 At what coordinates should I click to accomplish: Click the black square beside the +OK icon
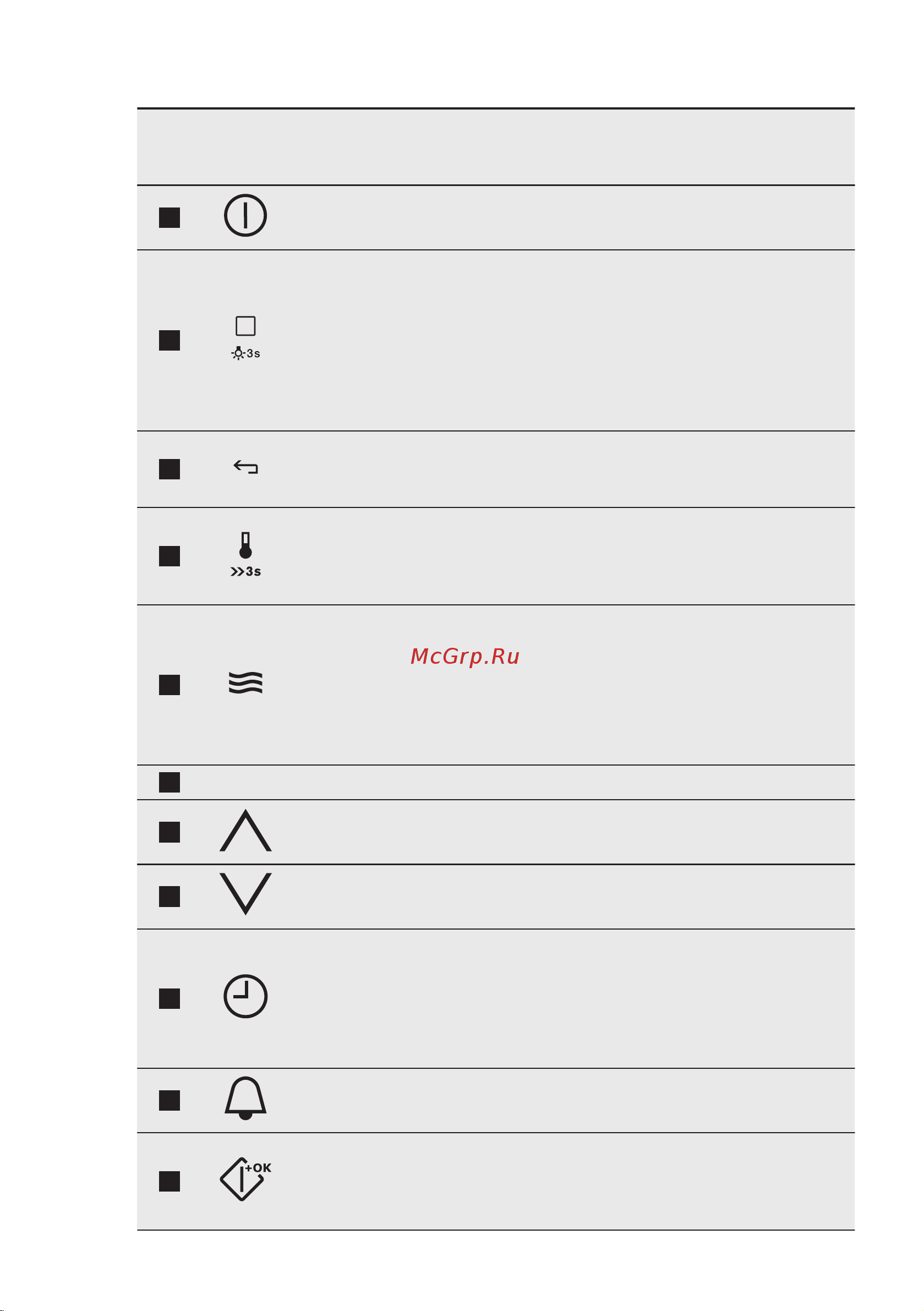click(170, 1181)
